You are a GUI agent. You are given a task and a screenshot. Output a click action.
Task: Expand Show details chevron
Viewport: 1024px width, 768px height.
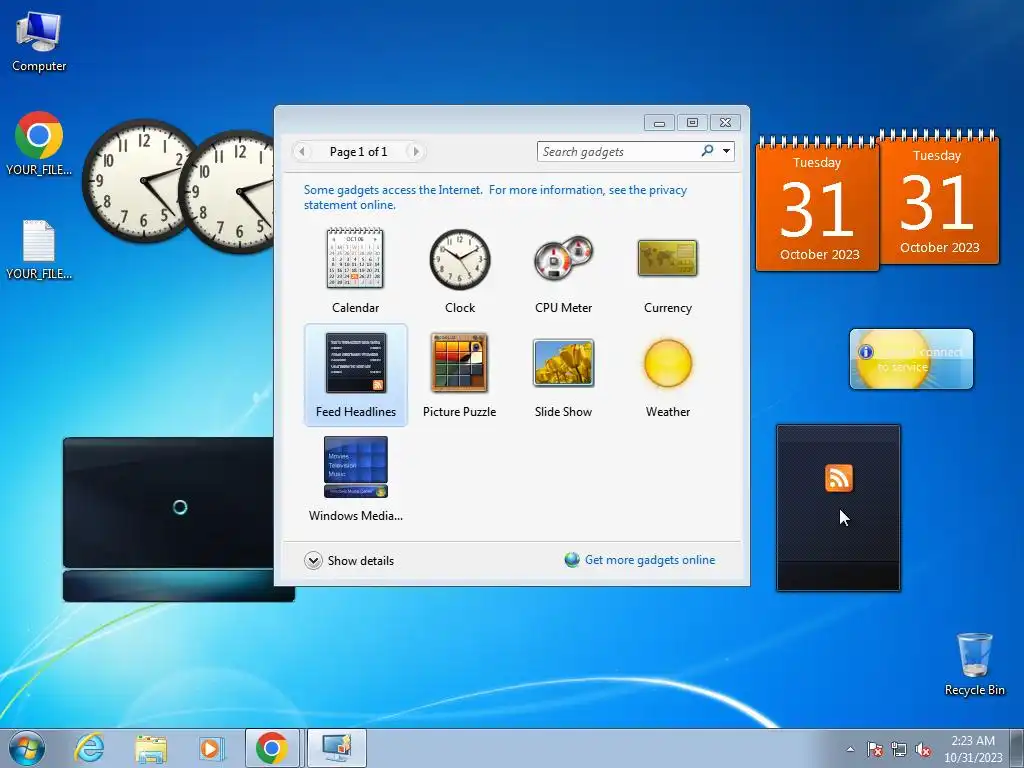click(x=313, y=560)
